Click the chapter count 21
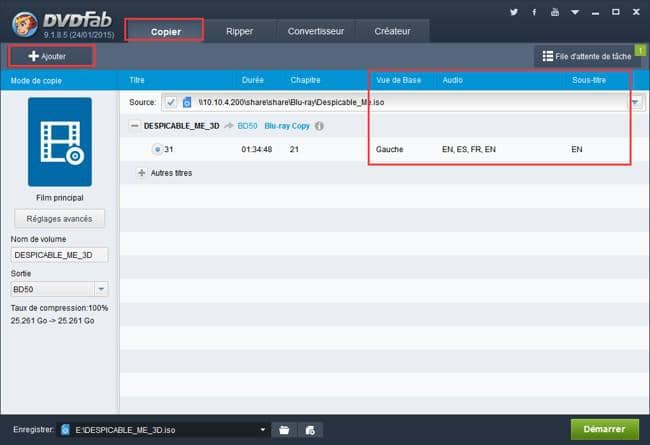Image resolution: width=650 pixels, height=445 pixels. click(294, 149)
